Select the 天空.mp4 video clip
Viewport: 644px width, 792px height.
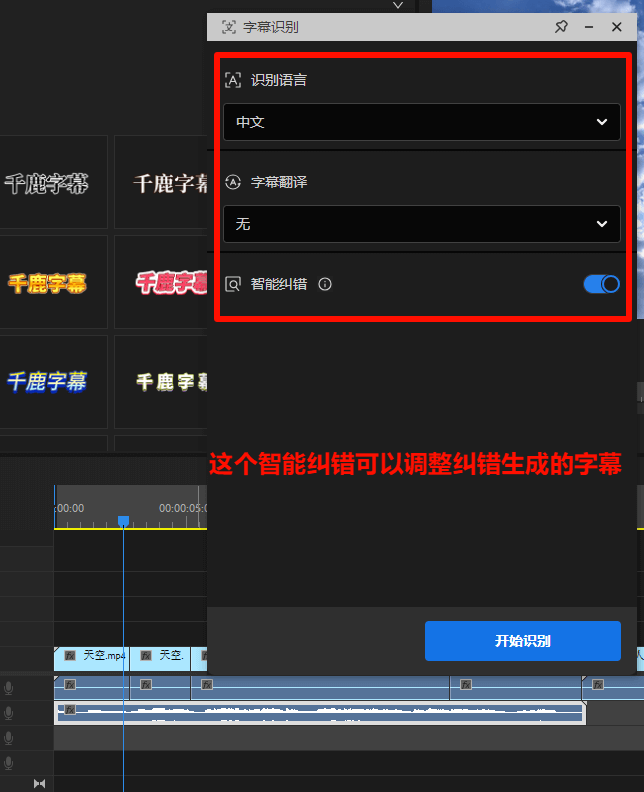[x=91, y=659]
